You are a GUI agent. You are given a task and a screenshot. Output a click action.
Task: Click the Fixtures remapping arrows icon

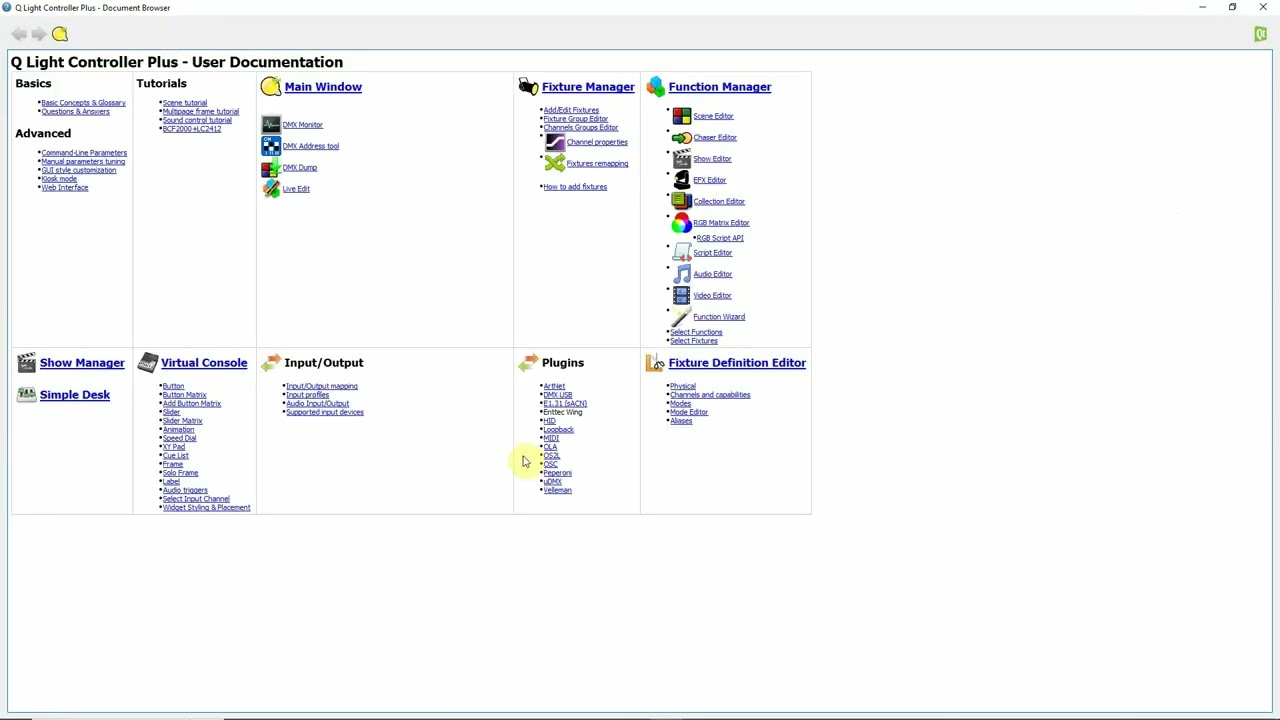[555, 163]
